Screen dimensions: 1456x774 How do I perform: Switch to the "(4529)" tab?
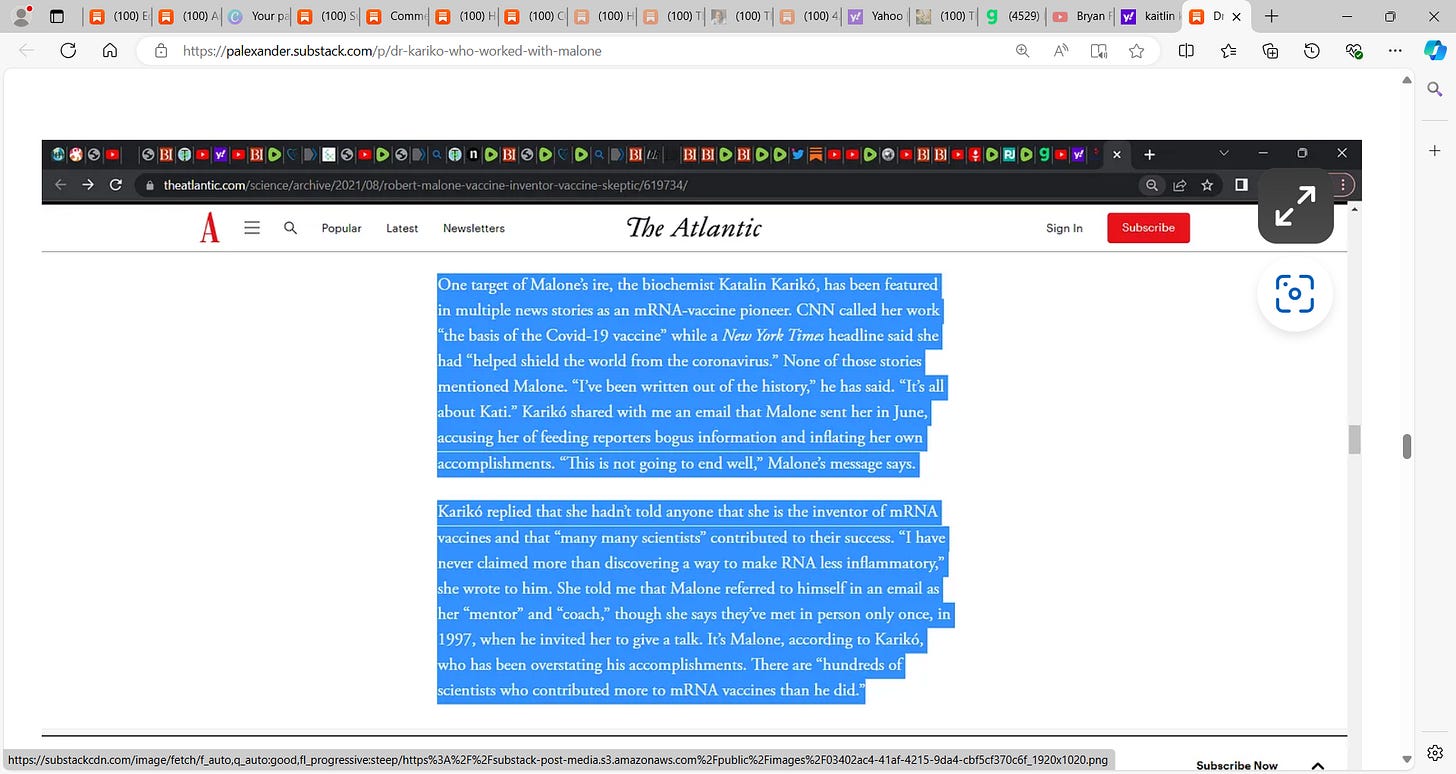(1013, 16)
